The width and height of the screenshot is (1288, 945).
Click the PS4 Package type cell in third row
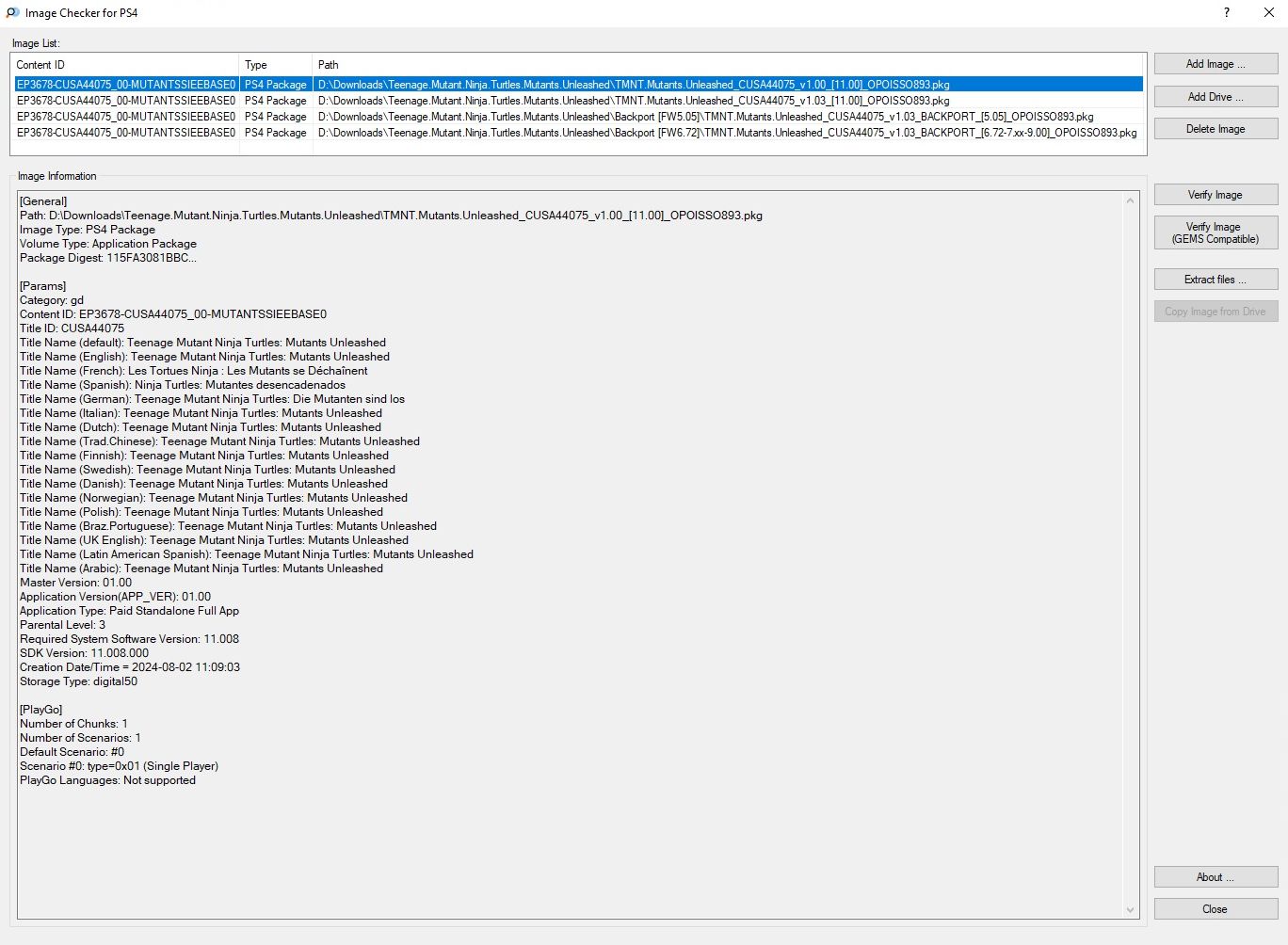pyautogui.click(x=276, y=117)
